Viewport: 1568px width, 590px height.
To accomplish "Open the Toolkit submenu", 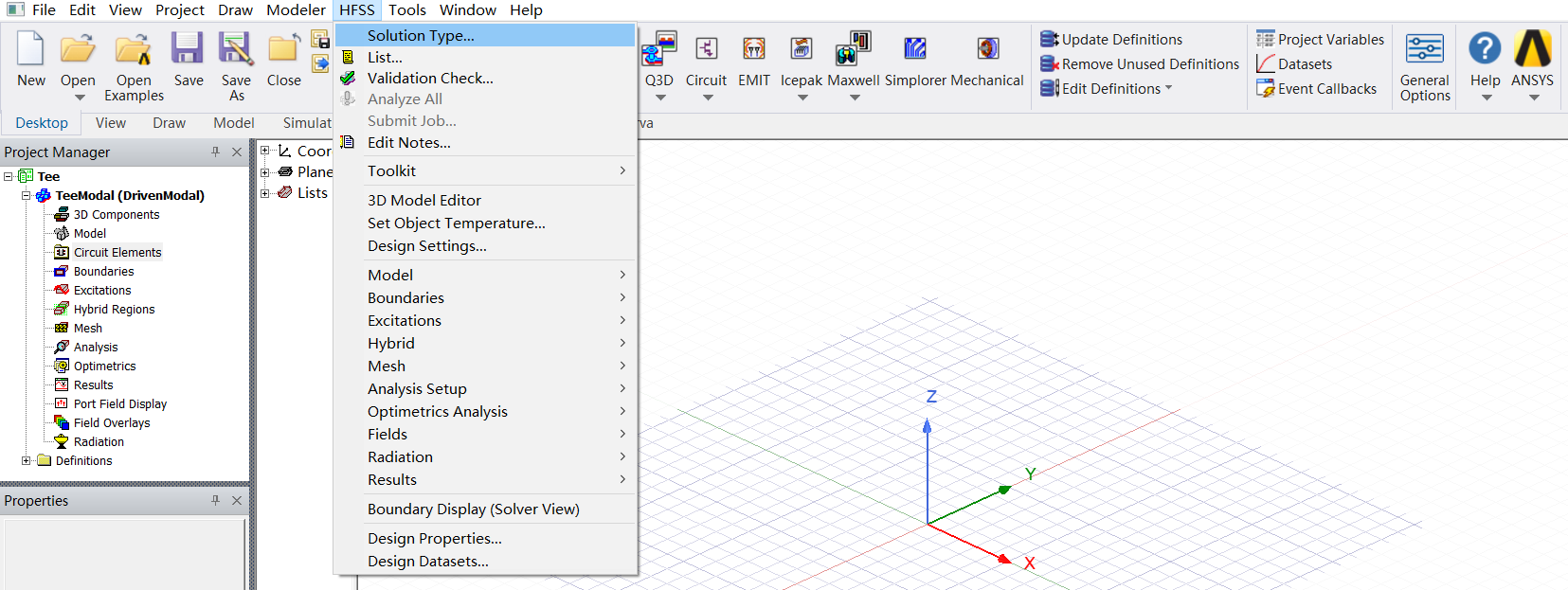I will pyautogui.click(x=485, y=170).
